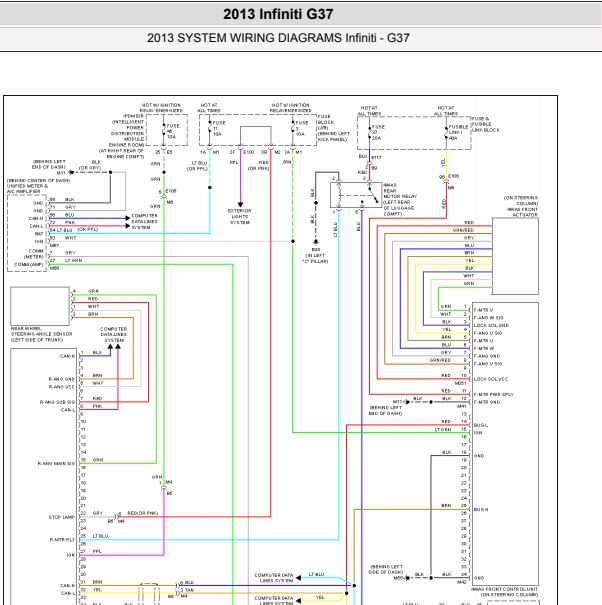Viewport: 602px width, 605px height.
Task: Click the 'FUSIBLE LINK I 40A' label
Action: 458,132
